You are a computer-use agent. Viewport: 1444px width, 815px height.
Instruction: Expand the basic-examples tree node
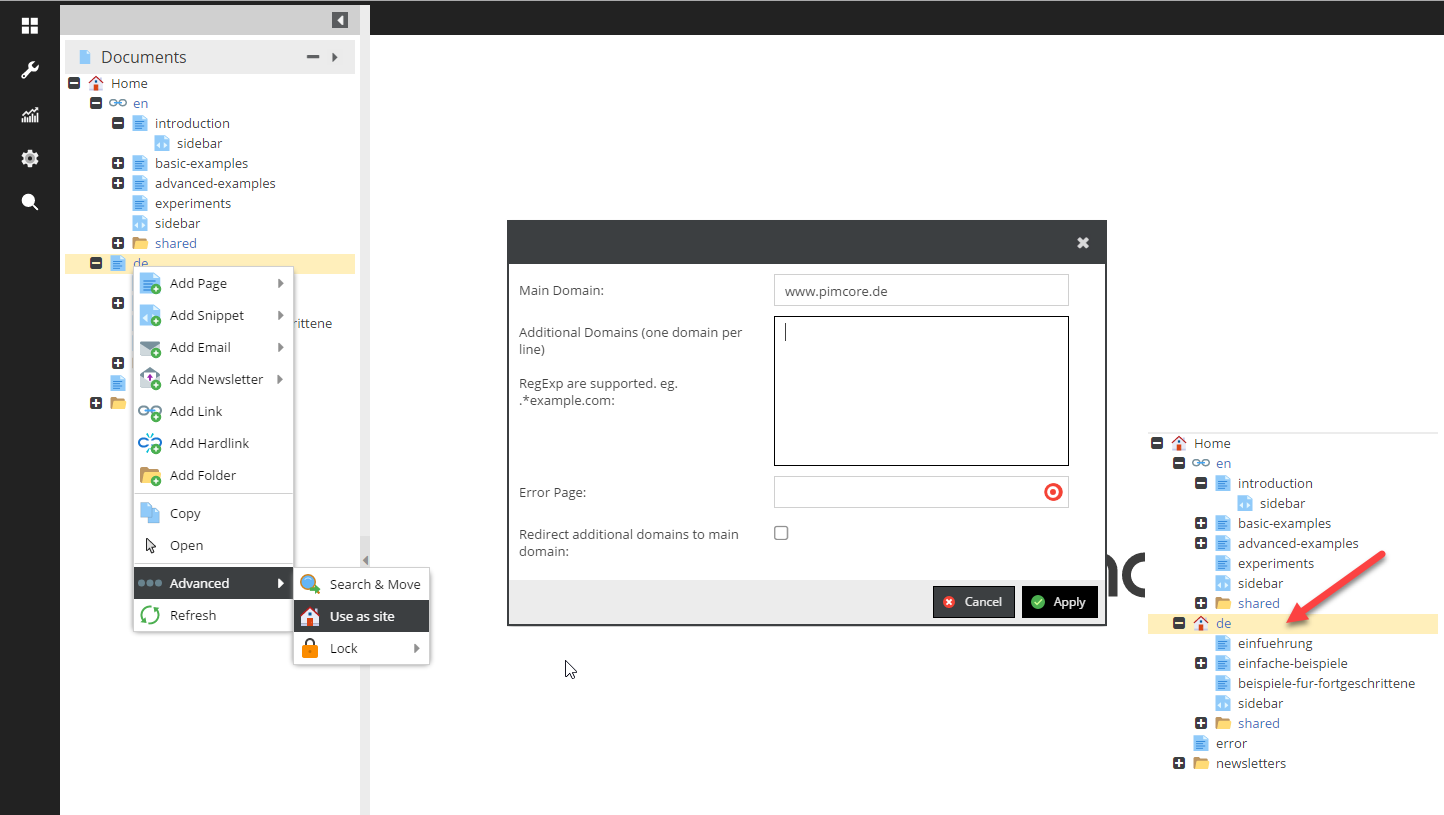[x=118, y=163]
